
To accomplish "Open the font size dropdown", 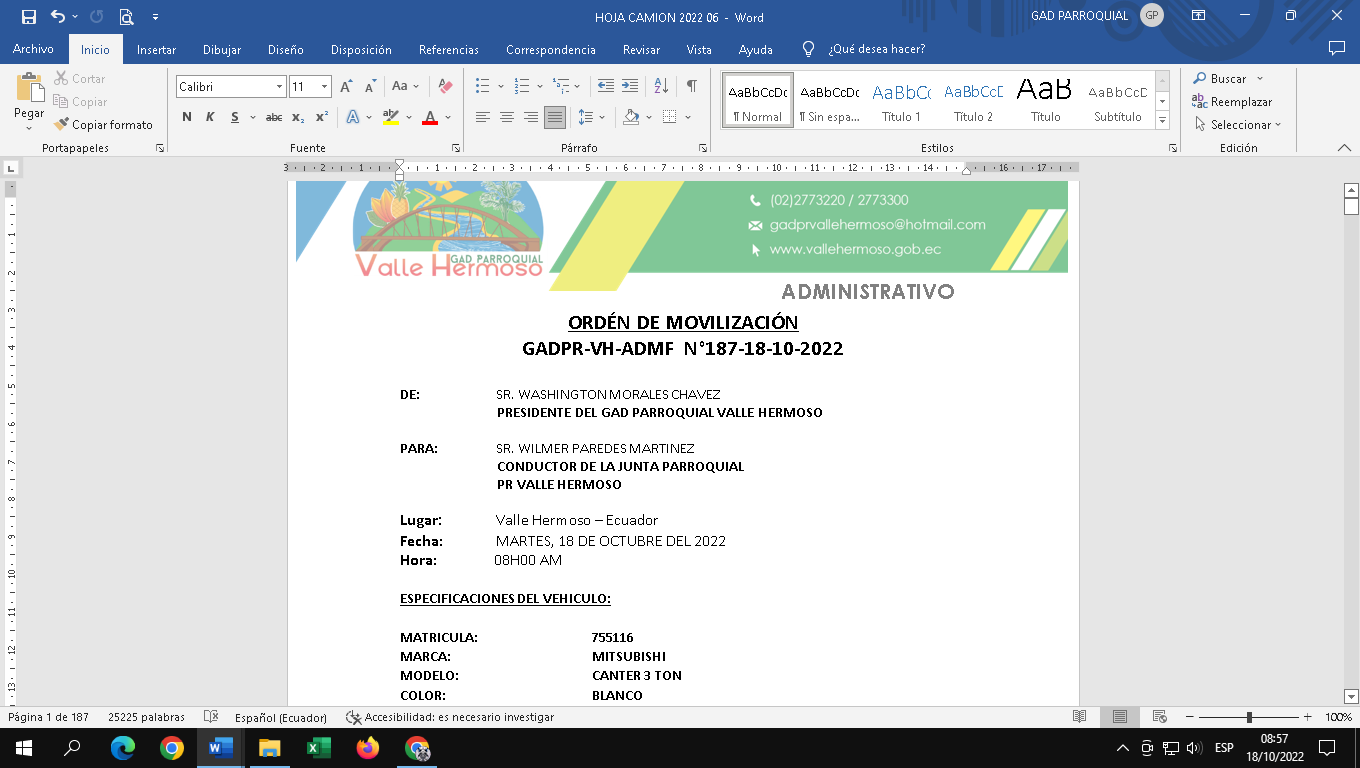I will [324, 87].
